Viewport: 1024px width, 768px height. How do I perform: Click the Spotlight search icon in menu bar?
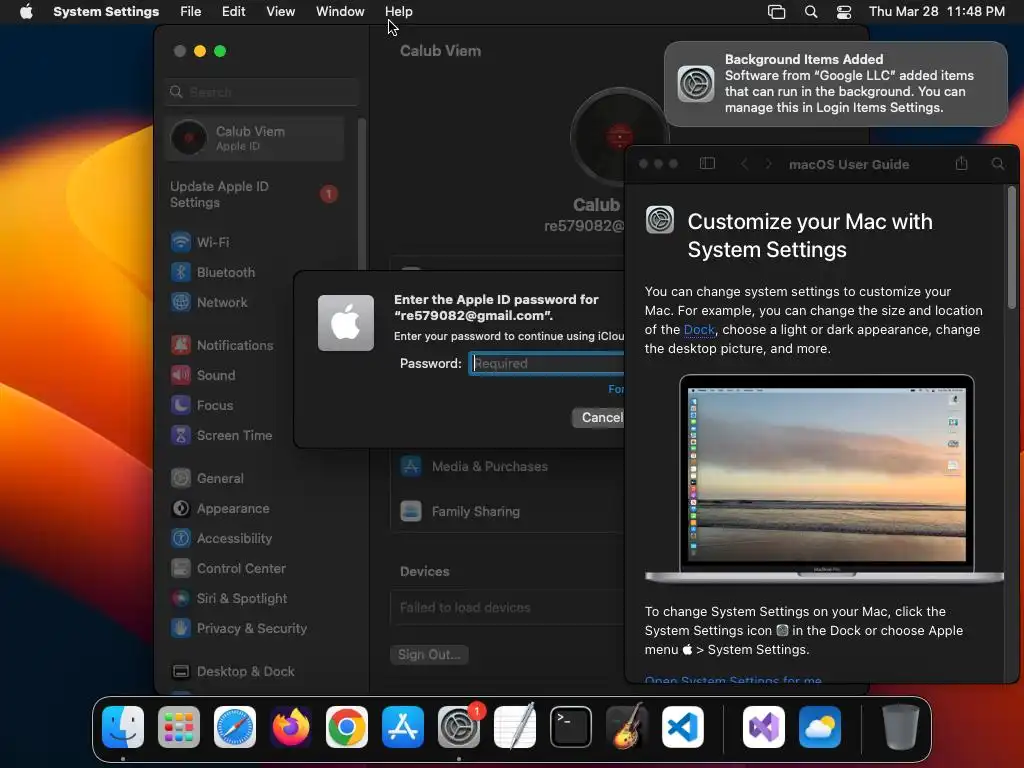[810, 11]
